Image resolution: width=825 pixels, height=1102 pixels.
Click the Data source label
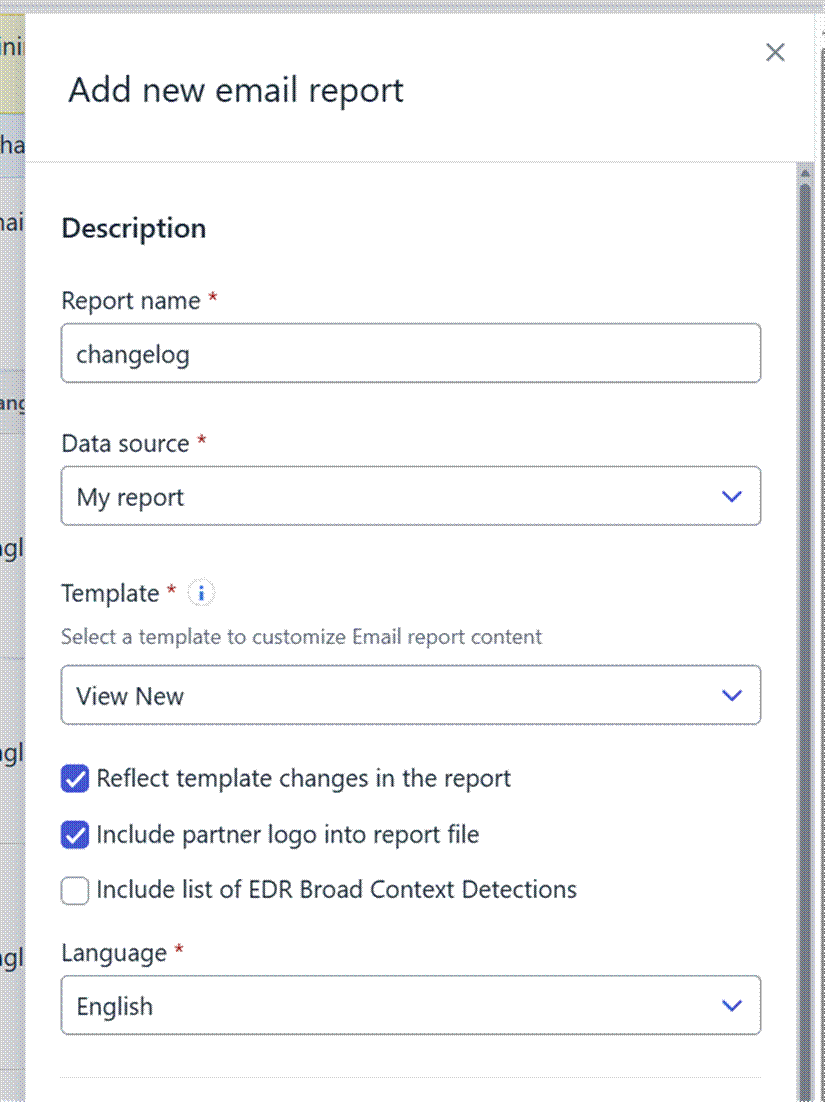tap(125, 443)
